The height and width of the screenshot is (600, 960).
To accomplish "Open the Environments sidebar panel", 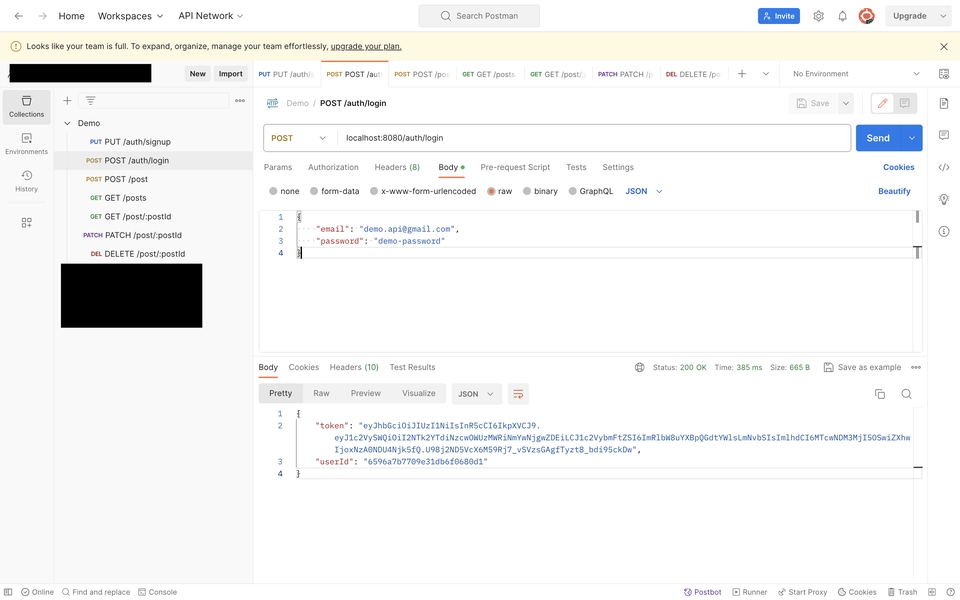I will [x=26, y=144].
